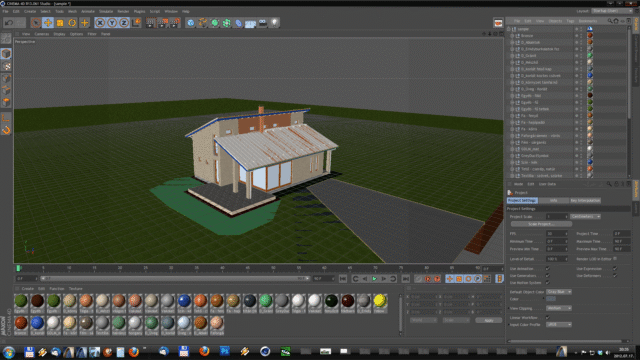Image resolution: width=640 pixels, height=360 pixels.
Task: Open the View Clipping dropdown
Action: [559, 308]
